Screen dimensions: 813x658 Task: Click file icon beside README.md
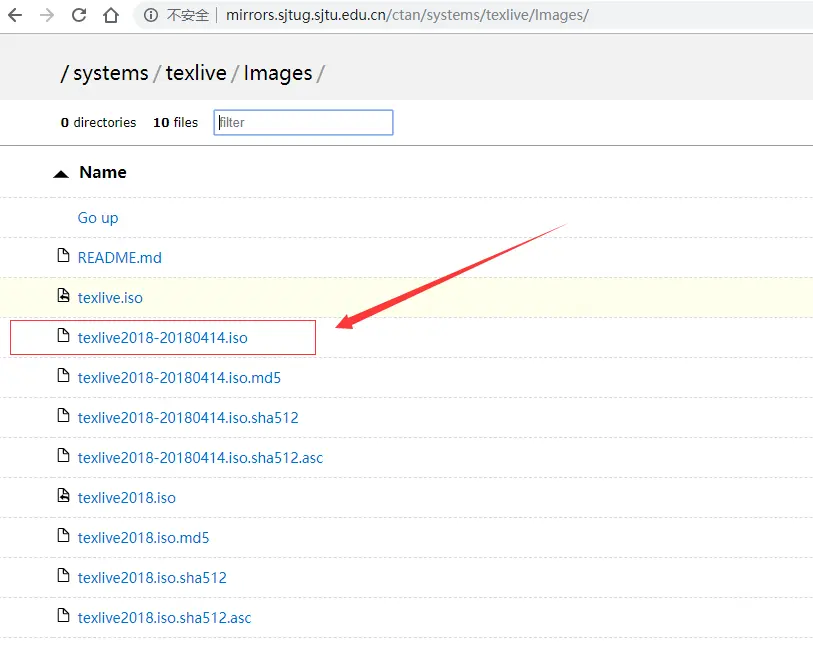tap(63, 256)
